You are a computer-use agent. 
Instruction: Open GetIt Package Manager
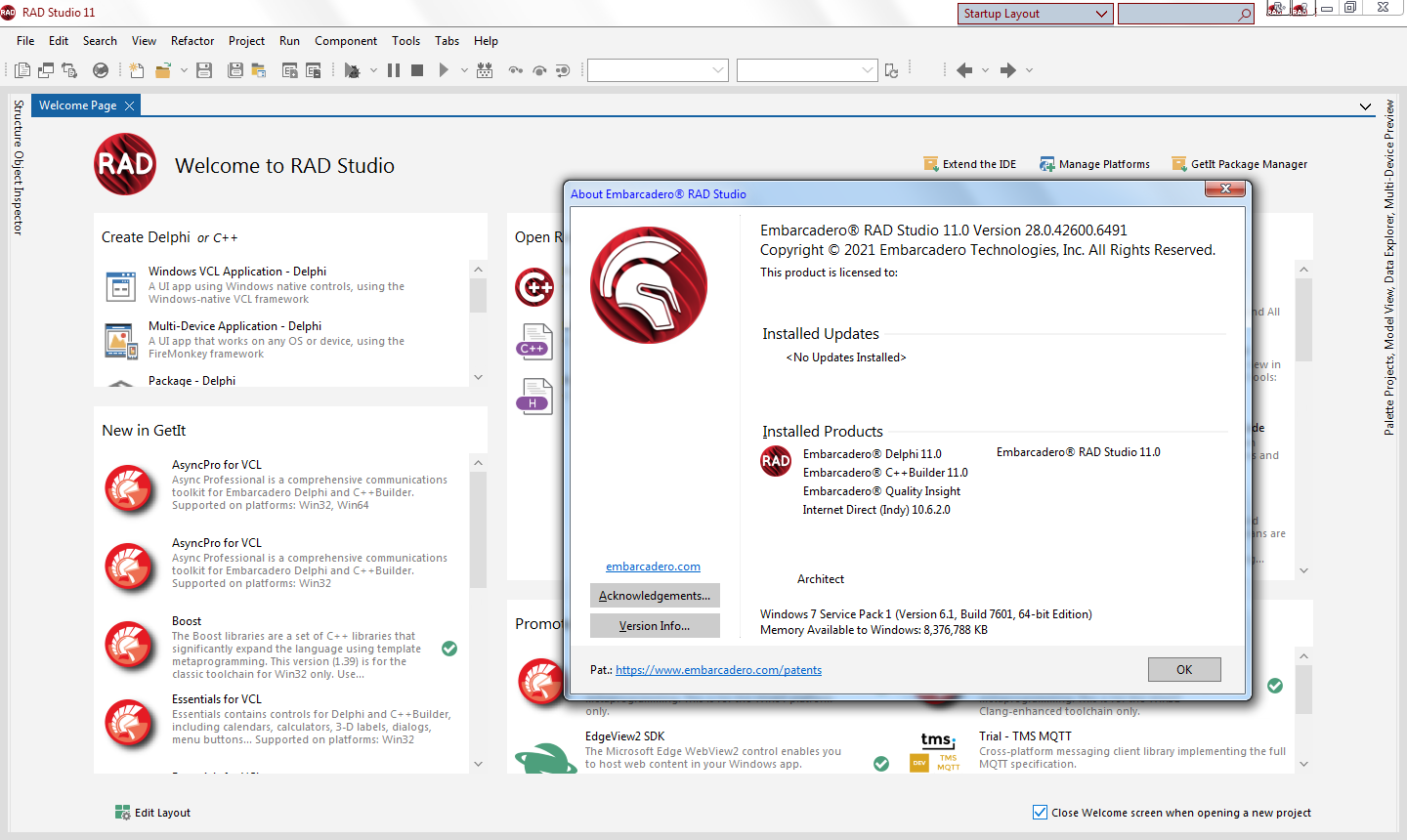(x=1239, y=164)
